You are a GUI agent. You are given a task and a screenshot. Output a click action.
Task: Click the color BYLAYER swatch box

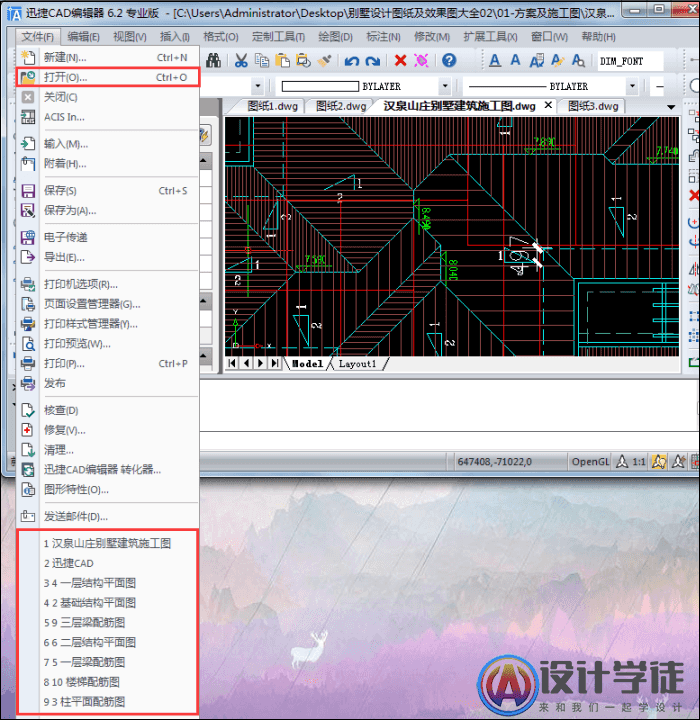[320, 86]
